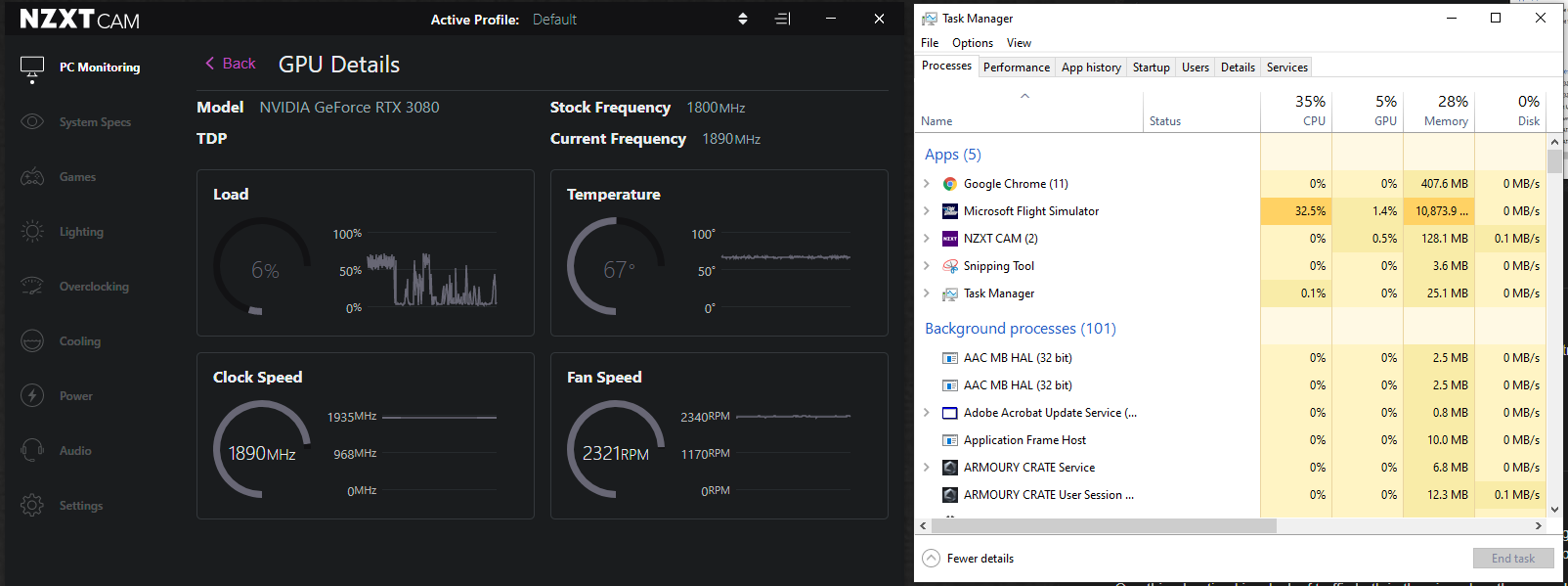Screen dimensions: 1568x586
Task: Collapse Task Manager with Fewer details
Action: 968,558
